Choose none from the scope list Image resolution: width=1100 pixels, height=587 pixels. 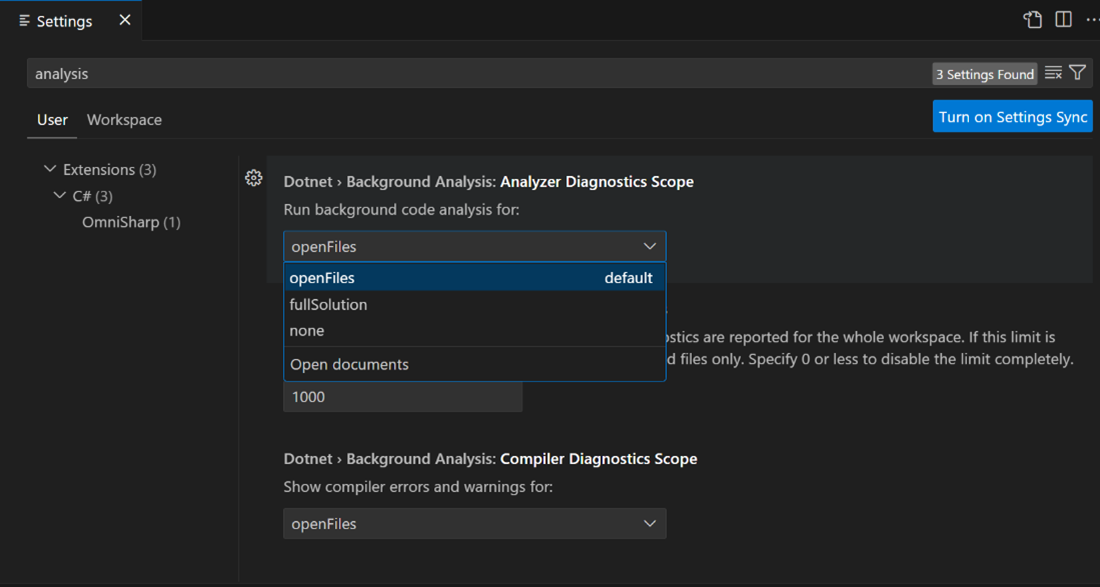[307, 330]
